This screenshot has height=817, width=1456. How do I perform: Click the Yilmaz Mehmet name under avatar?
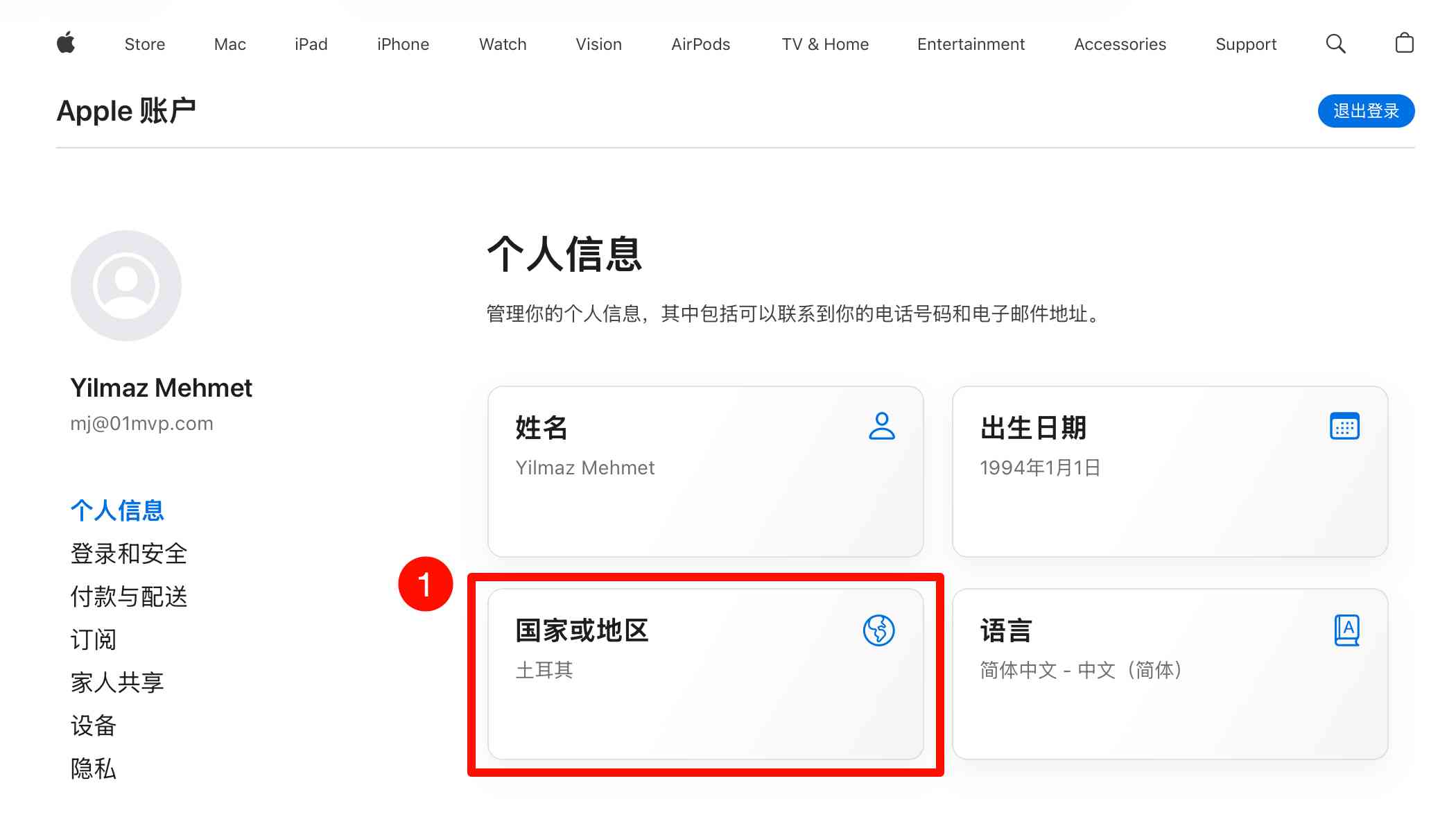(x=161, y=388)
